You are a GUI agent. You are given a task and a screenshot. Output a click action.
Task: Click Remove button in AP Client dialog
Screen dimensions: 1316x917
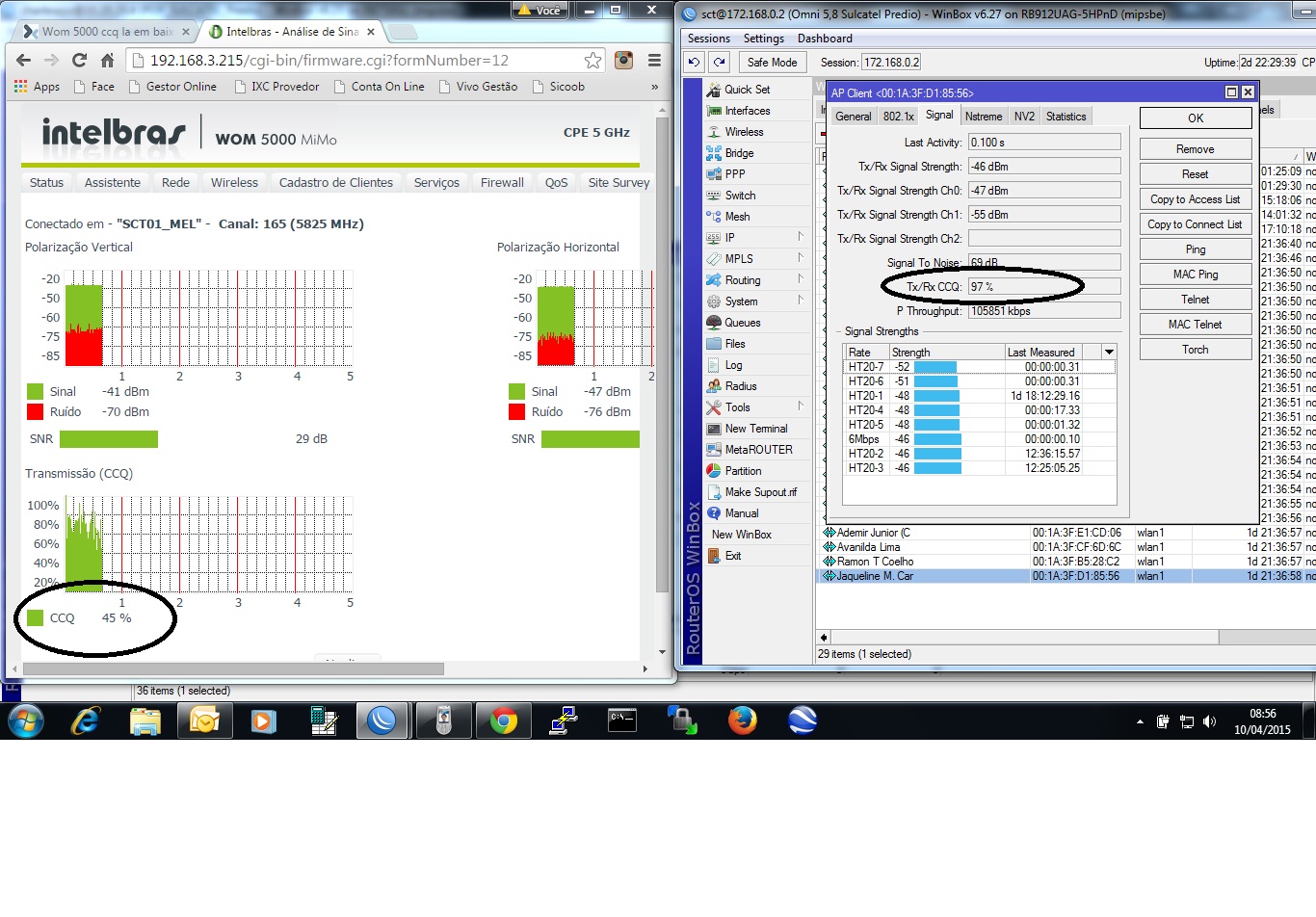coord(1196,149)
